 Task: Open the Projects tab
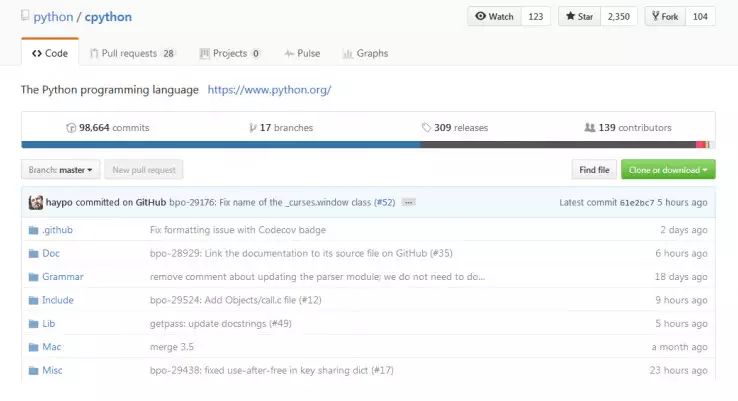230,53
